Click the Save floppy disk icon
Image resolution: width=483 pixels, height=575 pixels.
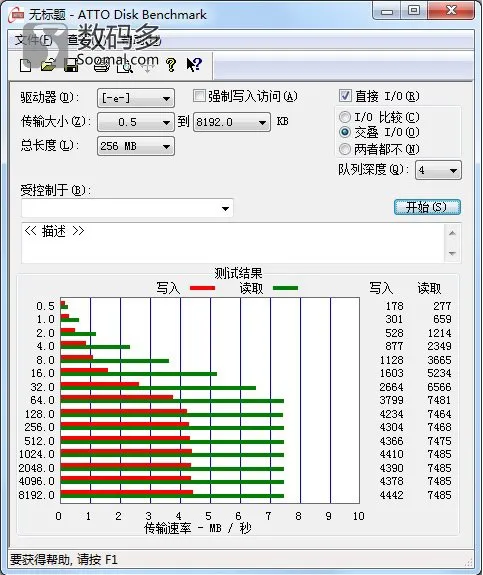pyautogui.click(x=72, y=65)
